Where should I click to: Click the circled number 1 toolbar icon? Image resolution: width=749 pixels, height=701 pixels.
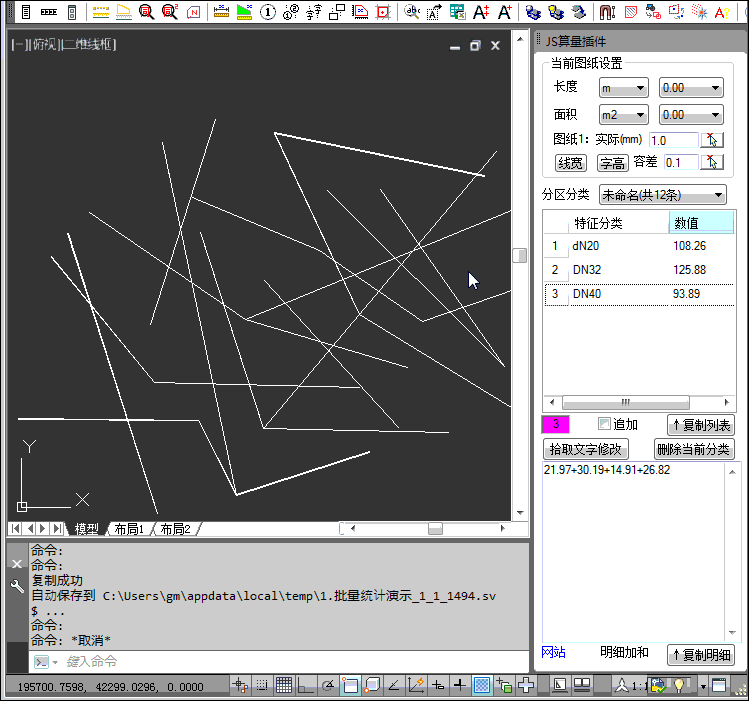coord(267,12)
